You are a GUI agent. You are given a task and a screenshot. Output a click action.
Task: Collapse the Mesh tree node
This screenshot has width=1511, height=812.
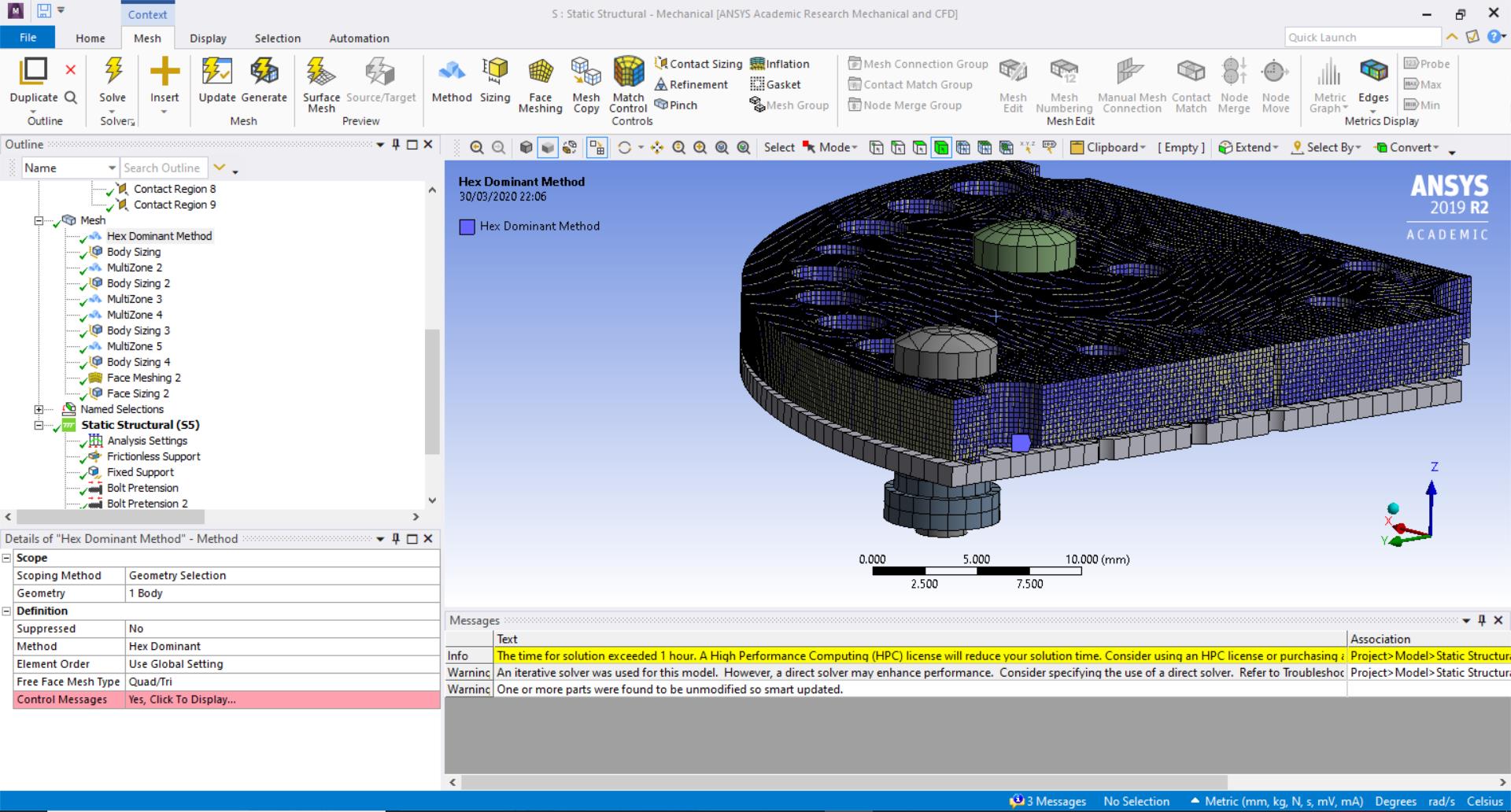point(39,220)
